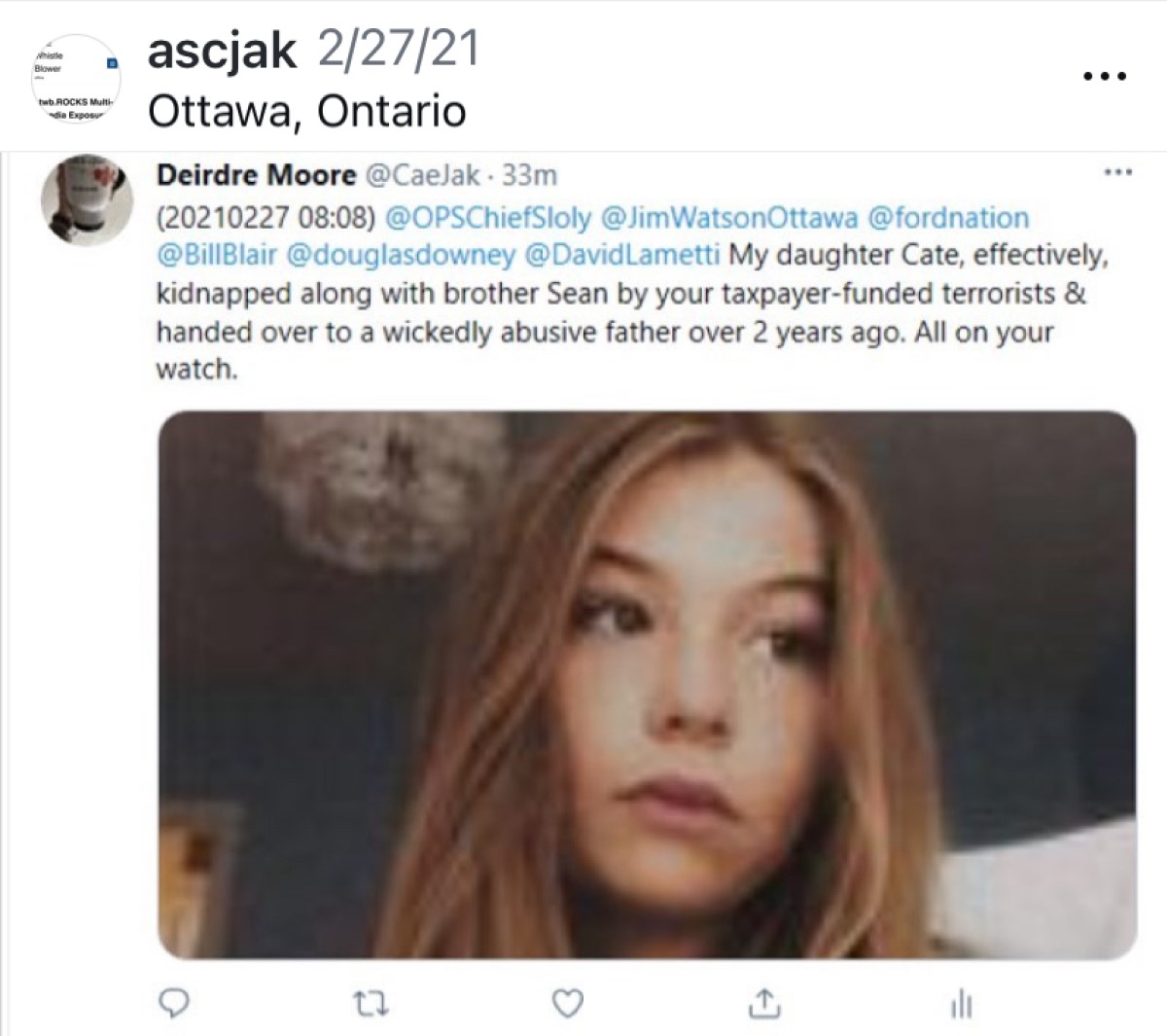Open the post options three-dot menu

point(1105,76)
